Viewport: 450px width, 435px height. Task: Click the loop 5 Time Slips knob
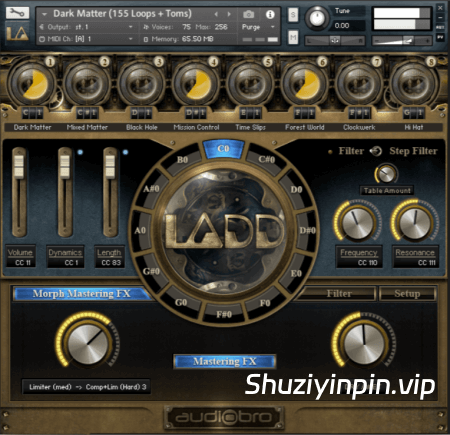click(250, 84)
